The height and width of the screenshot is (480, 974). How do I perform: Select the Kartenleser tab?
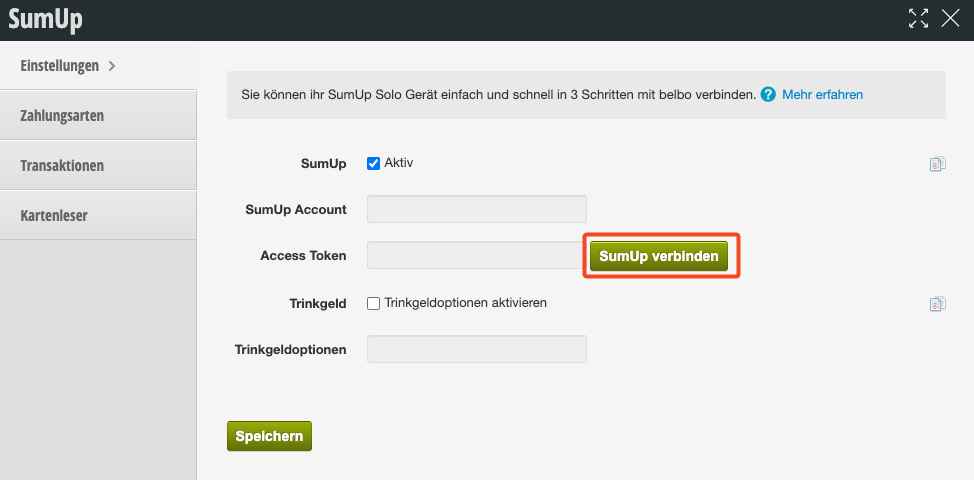[54, 216]
